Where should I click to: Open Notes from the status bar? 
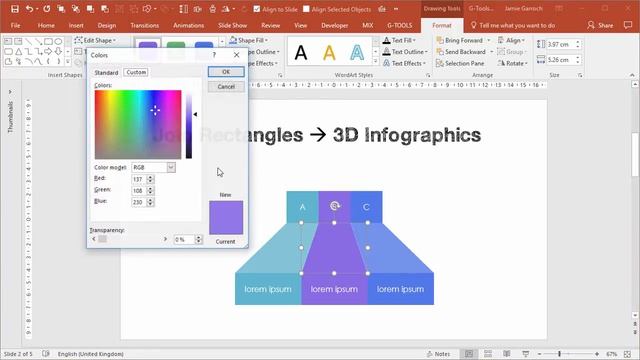438,354
